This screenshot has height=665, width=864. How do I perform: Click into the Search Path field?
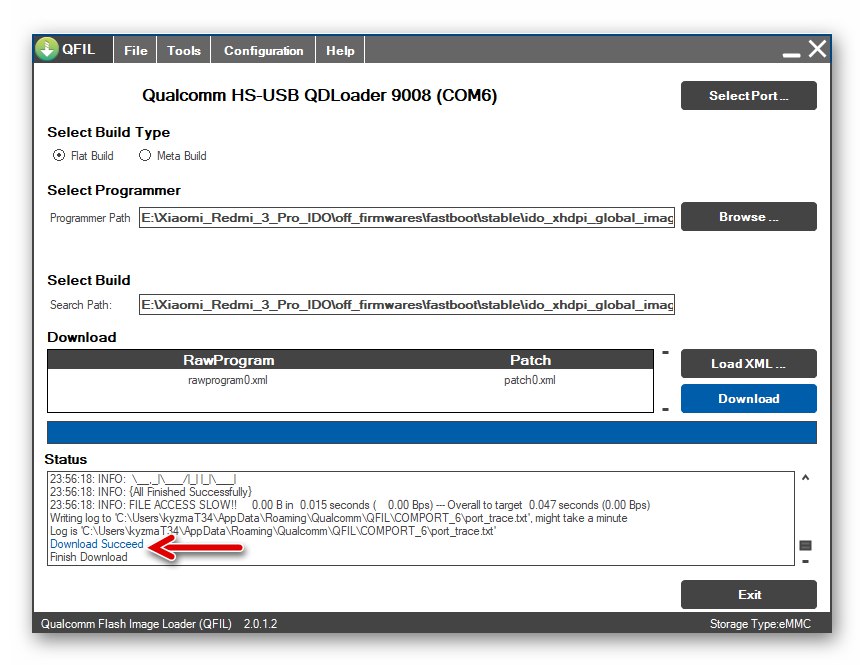[407, 305]
